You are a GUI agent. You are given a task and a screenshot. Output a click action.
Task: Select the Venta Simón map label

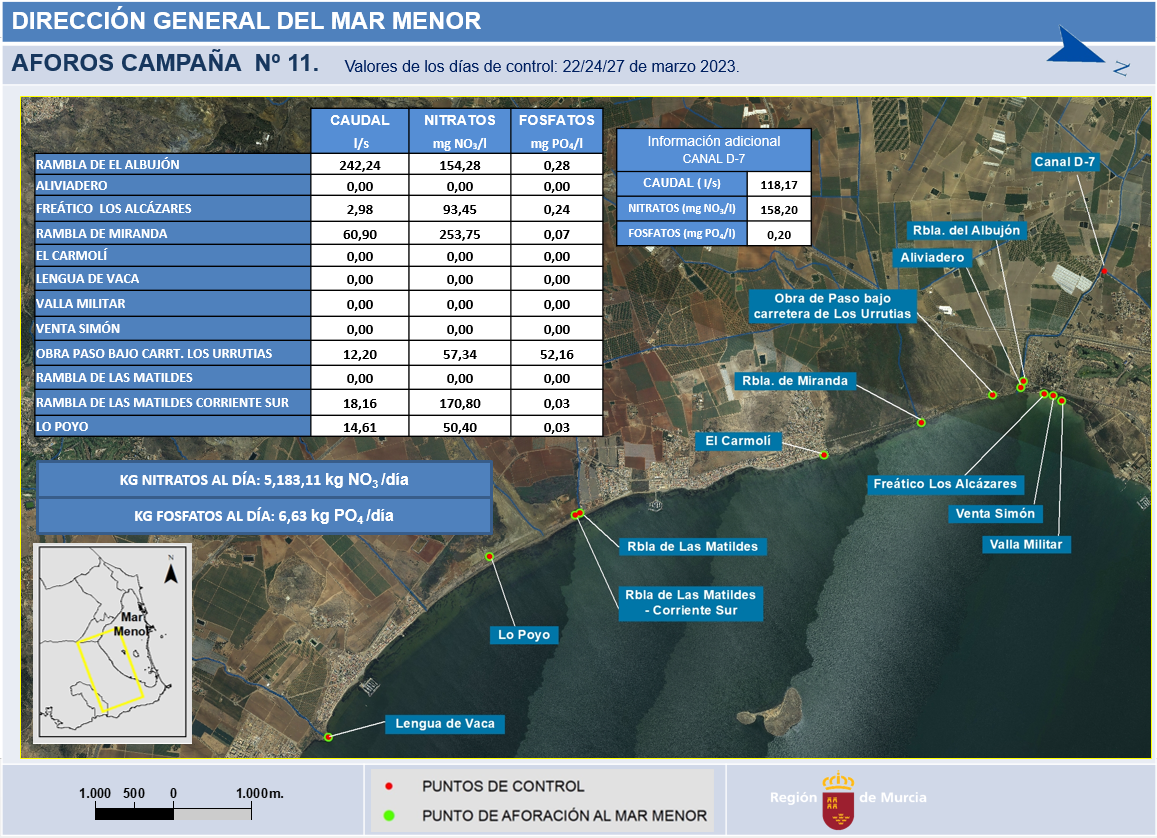tap(995, 513)
